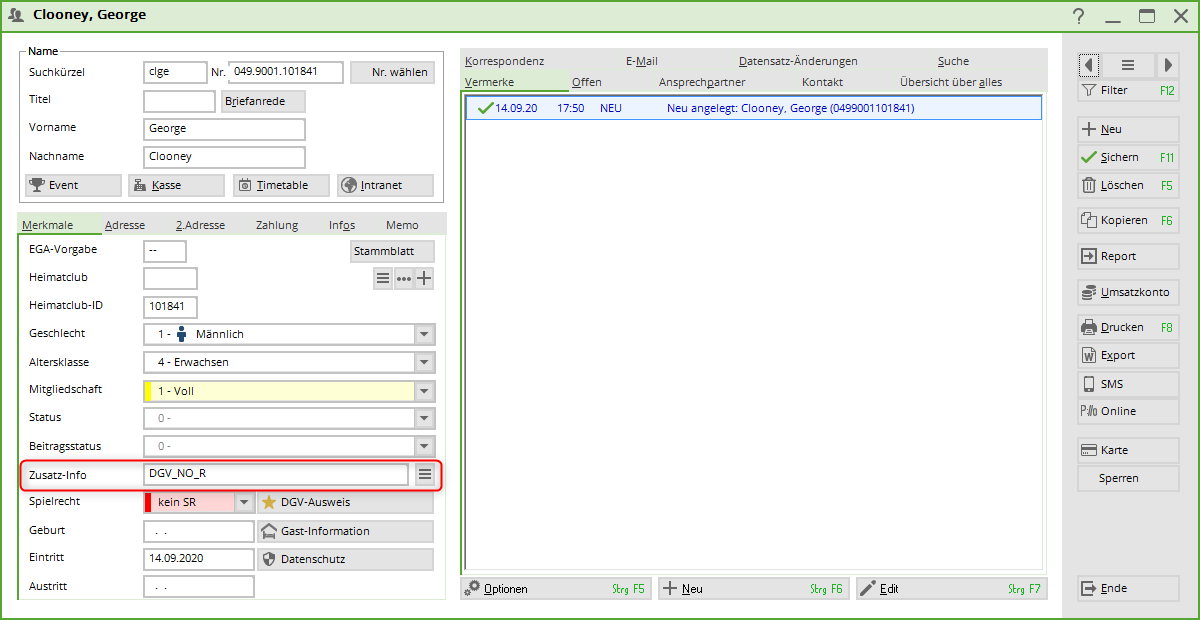Switch to the Infos tab
Image resolution: width=1200 pixels, height=620 pixels.
click(342, 225)
